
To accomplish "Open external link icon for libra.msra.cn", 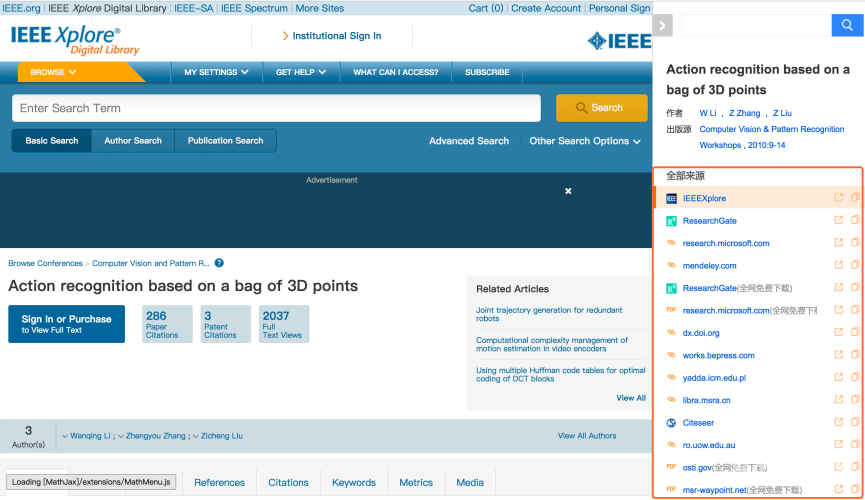I will pyautogui.click(x=839, y=400).
